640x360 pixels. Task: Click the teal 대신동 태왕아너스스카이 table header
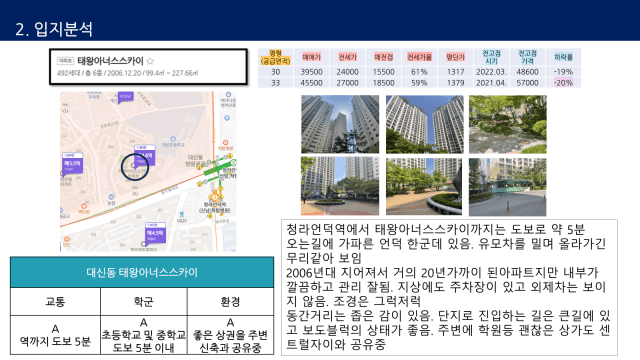pos(142,272)
